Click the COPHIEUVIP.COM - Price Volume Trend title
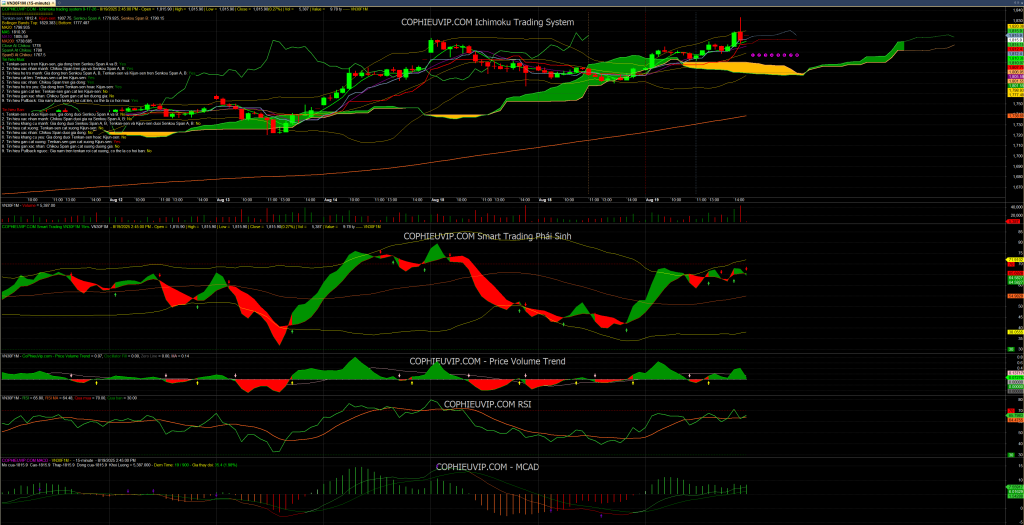The height and width of the screenshot is (525, 1024). pyautogui.click(x=487, y=360)
